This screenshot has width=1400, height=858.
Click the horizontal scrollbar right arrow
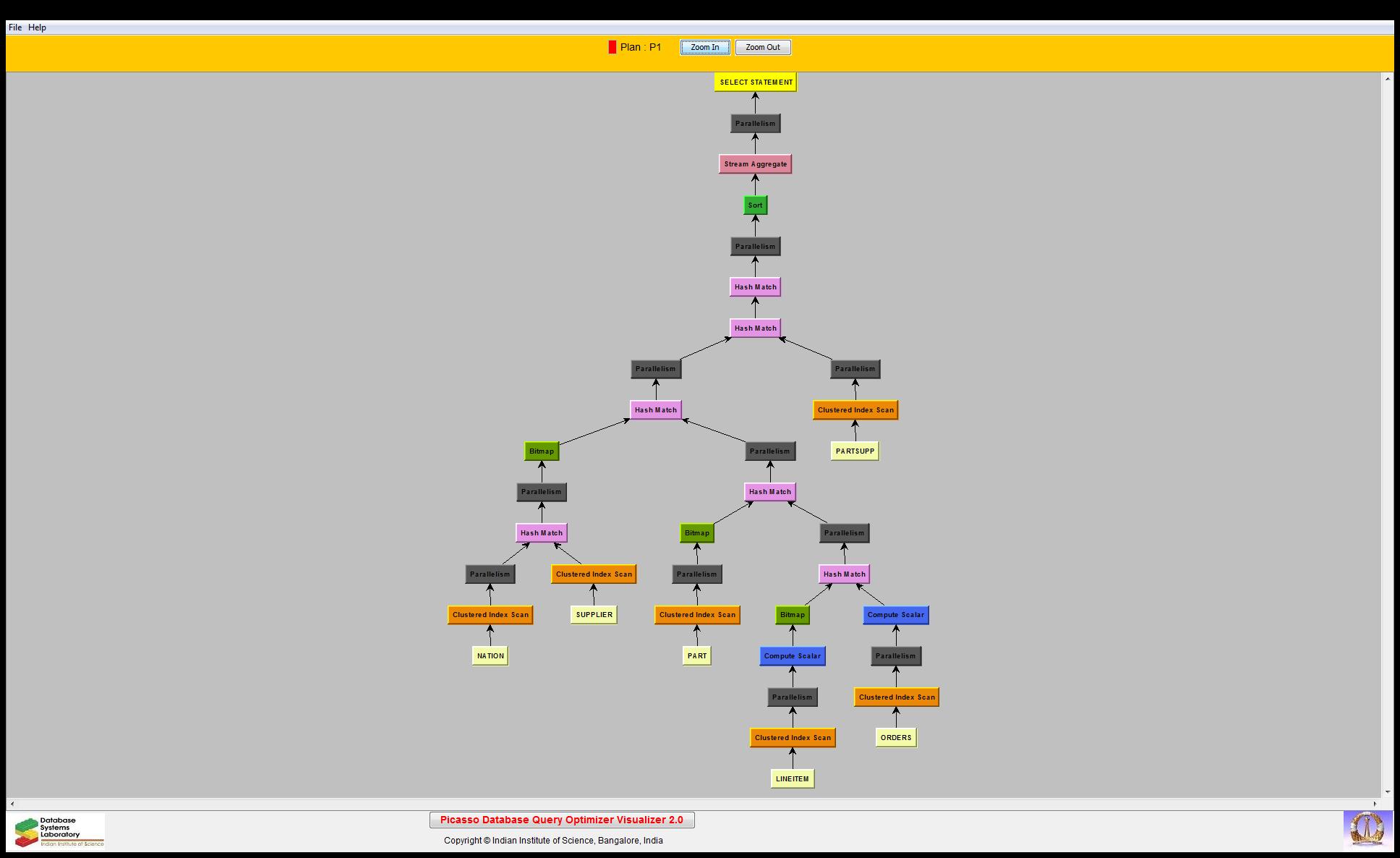(x=1375, y=804)
